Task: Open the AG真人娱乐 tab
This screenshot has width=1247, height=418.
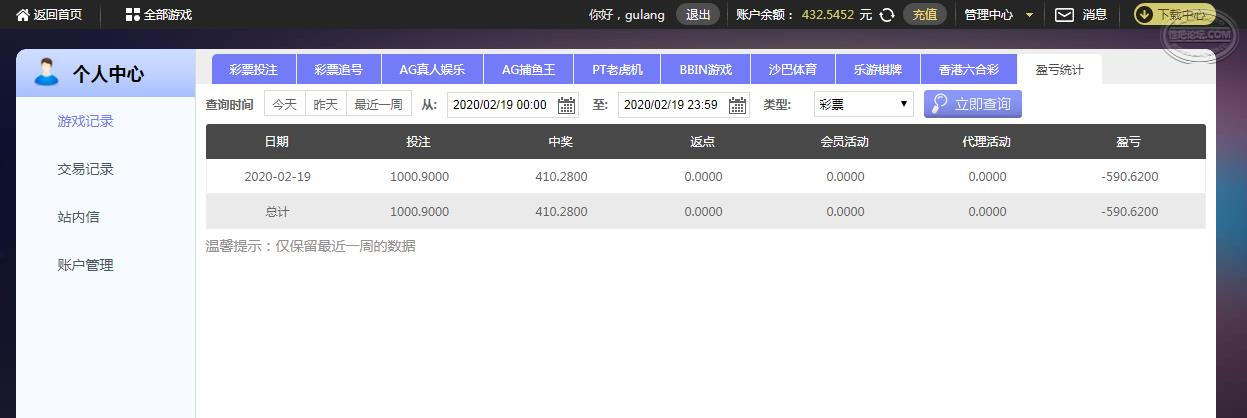Action: [432, 70]
